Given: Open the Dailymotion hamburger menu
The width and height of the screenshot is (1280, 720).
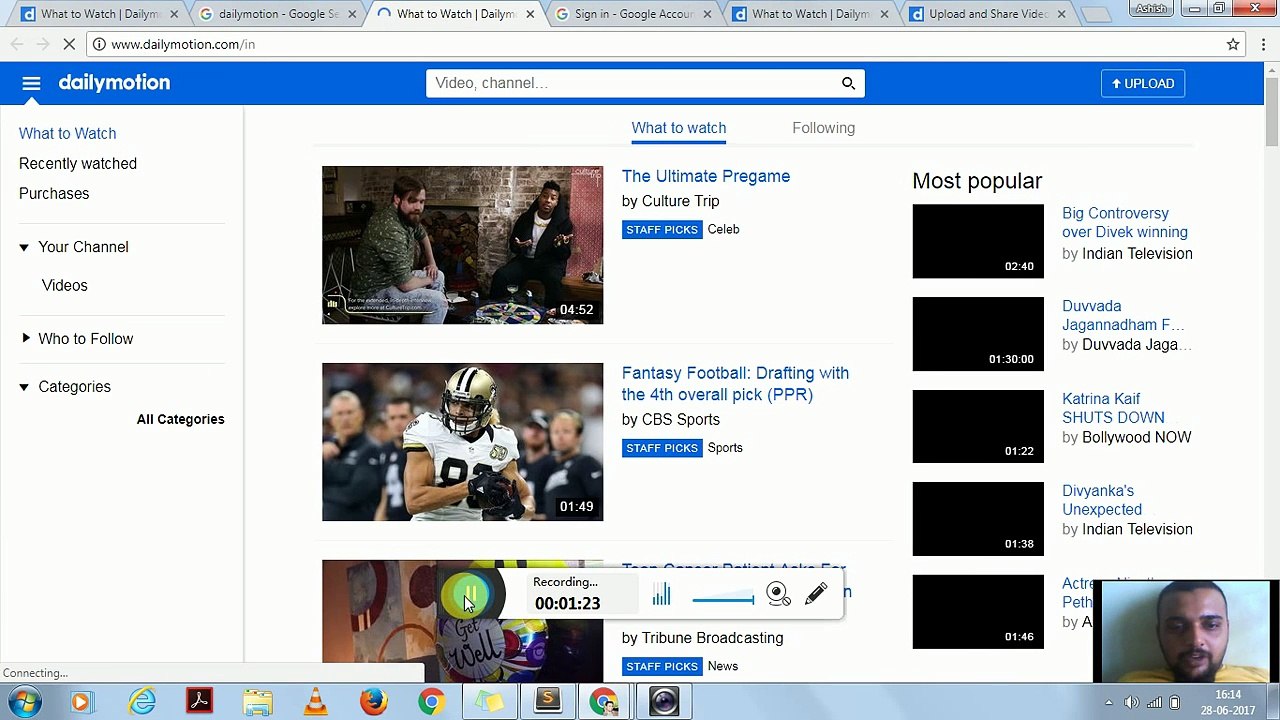Looking at the screenshot, I should point(31,84).
